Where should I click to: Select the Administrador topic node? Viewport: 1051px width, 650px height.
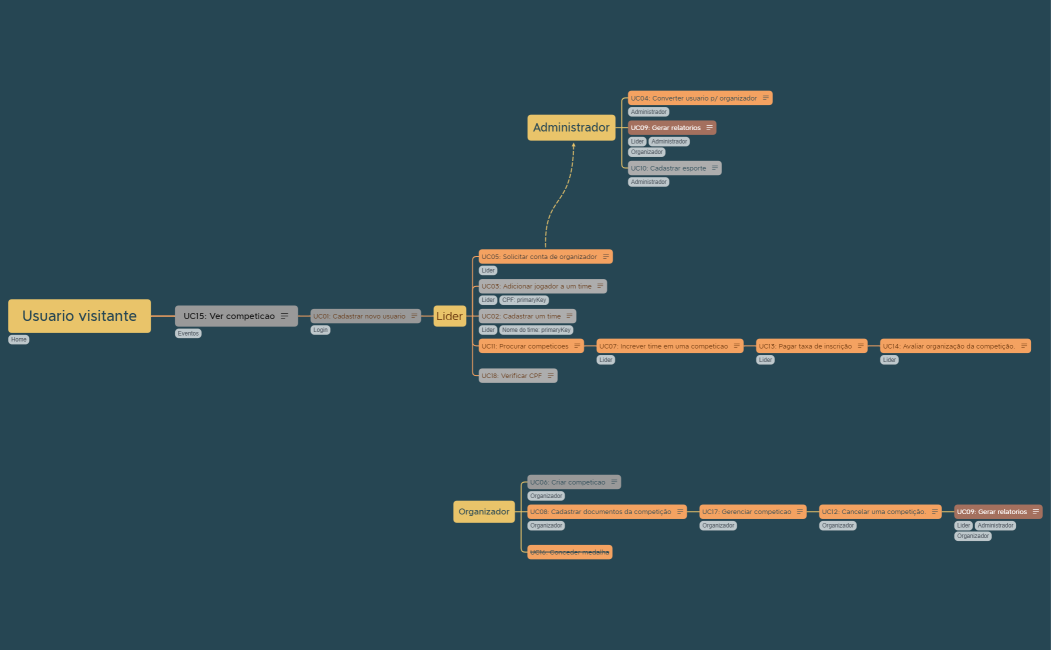point(571,128)
